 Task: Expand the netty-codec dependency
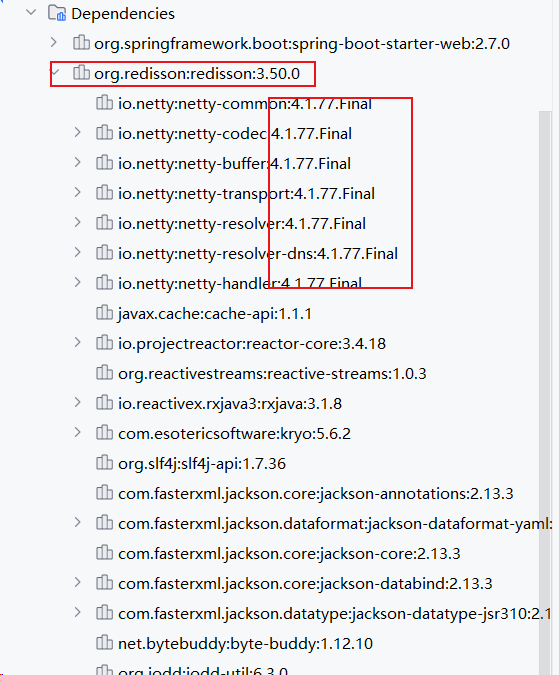point(77,133)
